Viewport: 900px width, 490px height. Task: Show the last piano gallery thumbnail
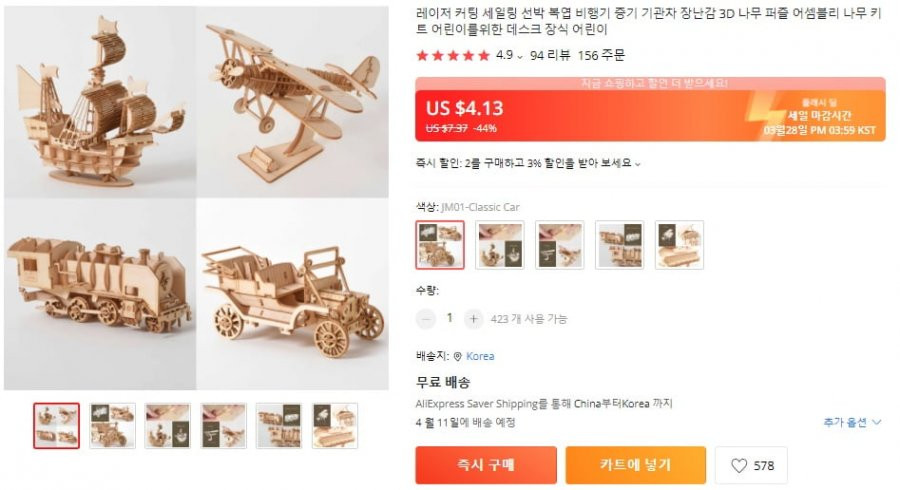(335, 426)
